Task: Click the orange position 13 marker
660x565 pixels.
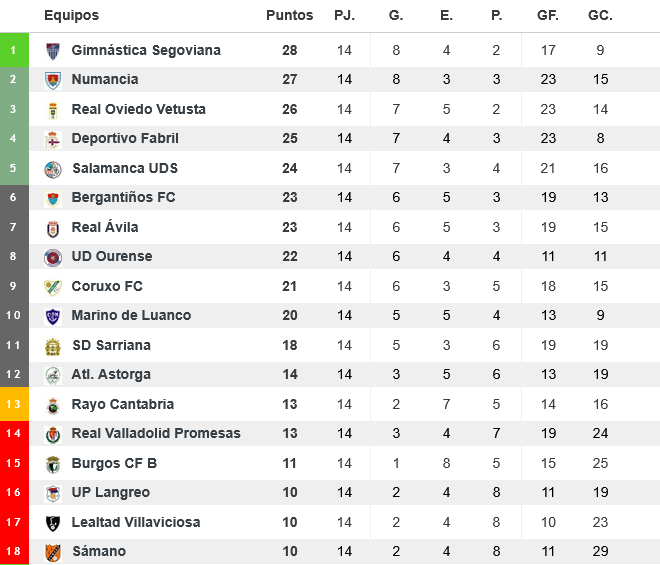Action: (14, 405)
